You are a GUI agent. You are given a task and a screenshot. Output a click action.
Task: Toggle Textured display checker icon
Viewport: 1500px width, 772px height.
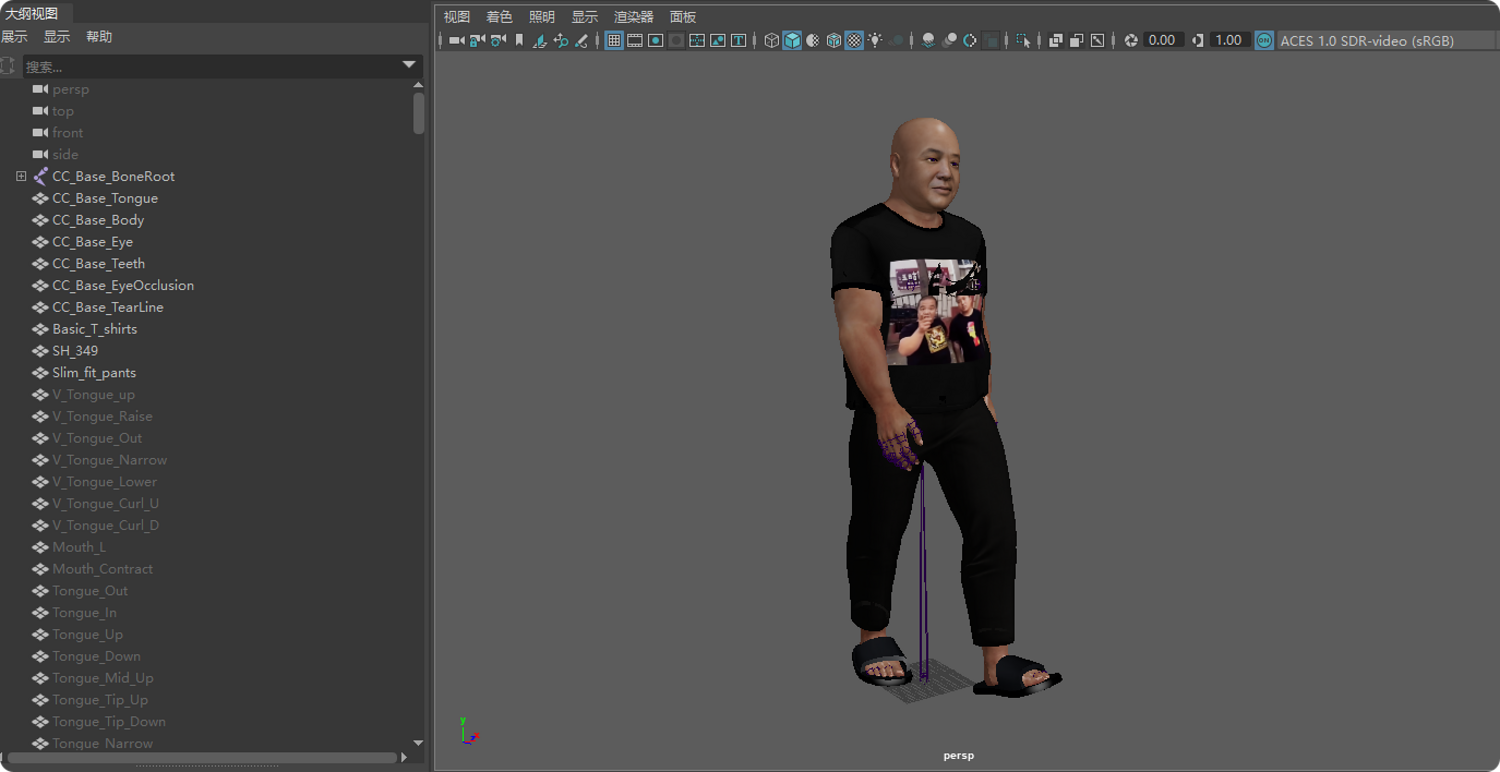[854, 41]
